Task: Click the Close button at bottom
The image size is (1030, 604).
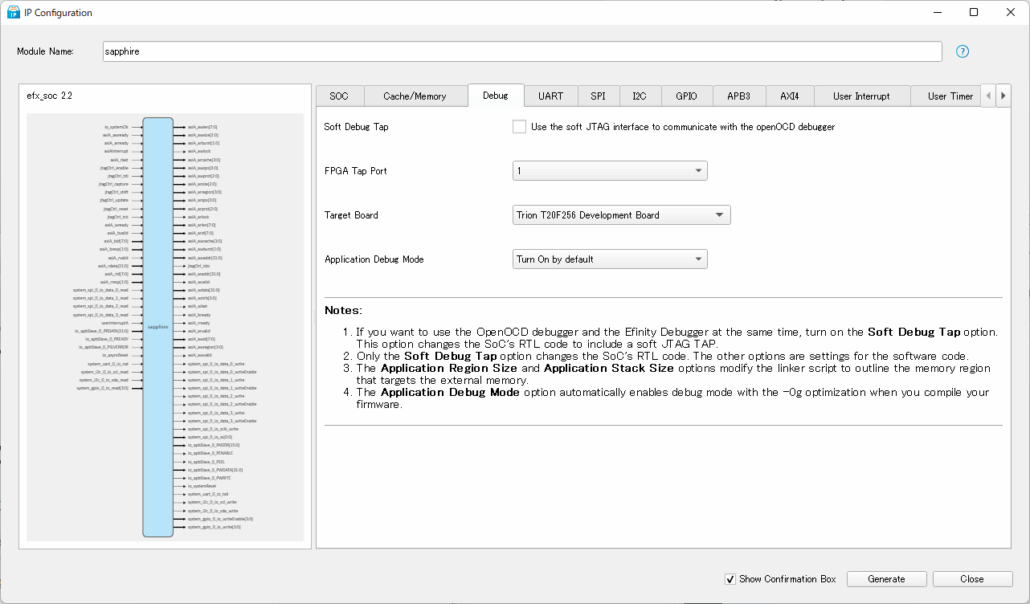Action: (972, 579)
